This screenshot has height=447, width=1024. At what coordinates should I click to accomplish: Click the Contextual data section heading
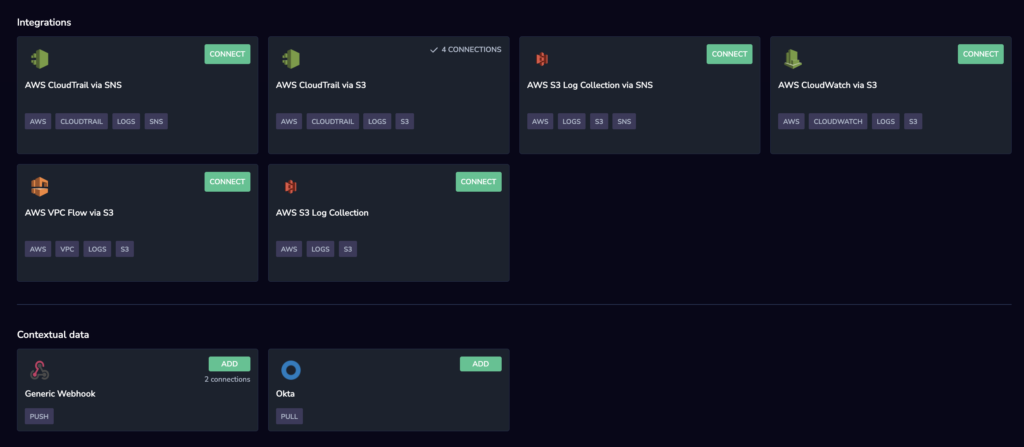point(53,335)
